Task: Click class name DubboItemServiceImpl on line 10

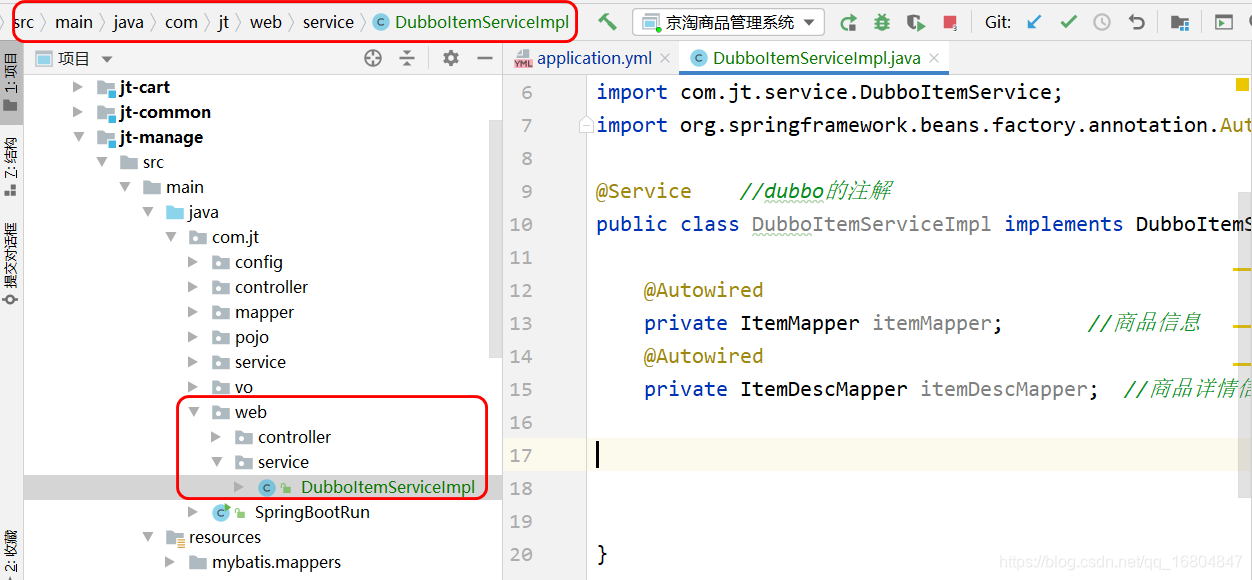Action: click(x=871, y=224)
